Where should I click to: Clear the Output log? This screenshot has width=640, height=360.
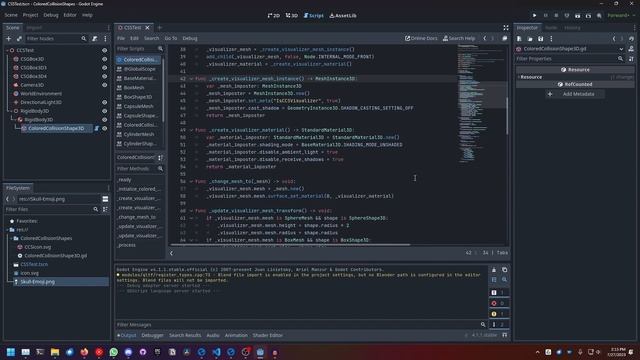494,270
